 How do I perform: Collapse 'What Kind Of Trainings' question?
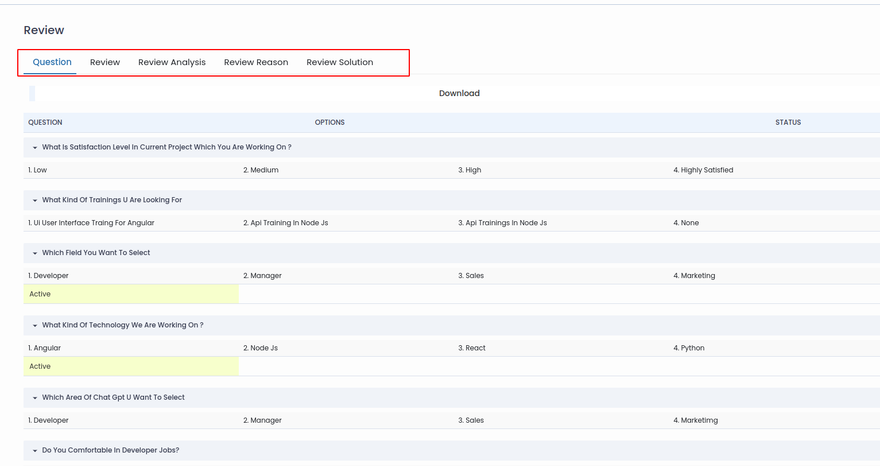click(x=35, y=200)
